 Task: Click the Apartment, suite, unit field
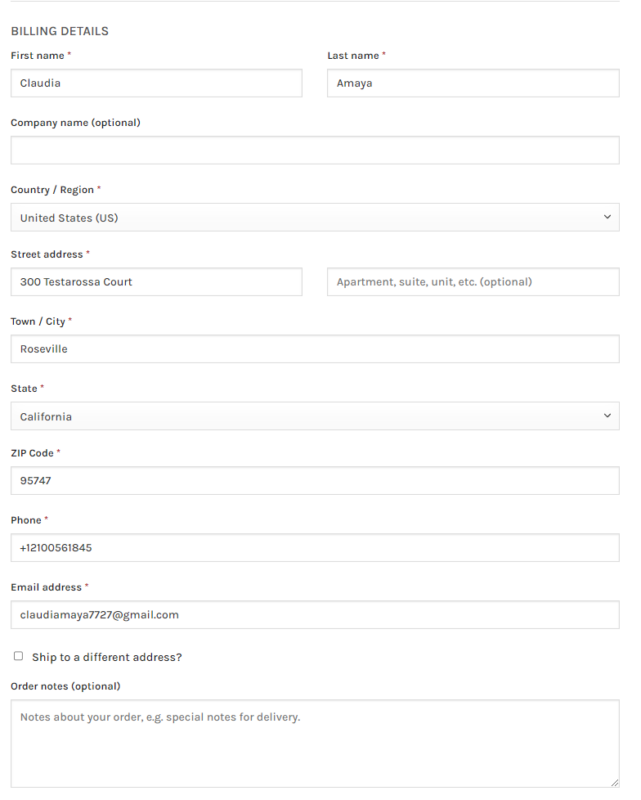473,282
